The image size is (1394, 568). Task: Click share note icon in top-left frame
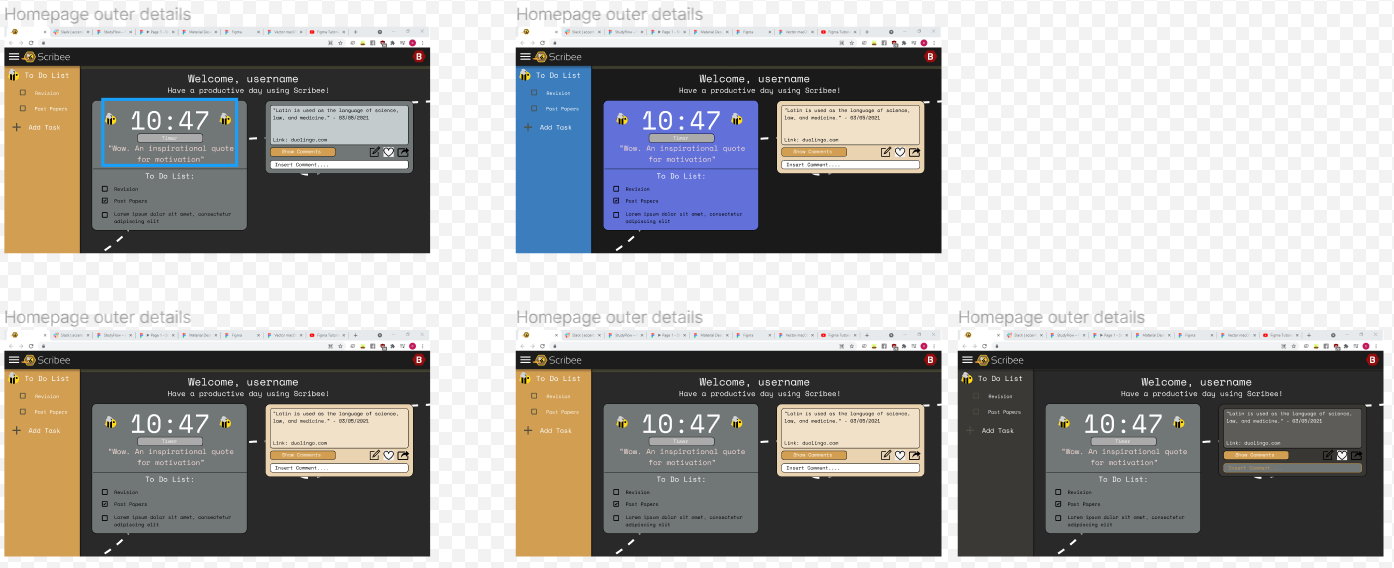(x=403, y=152)
